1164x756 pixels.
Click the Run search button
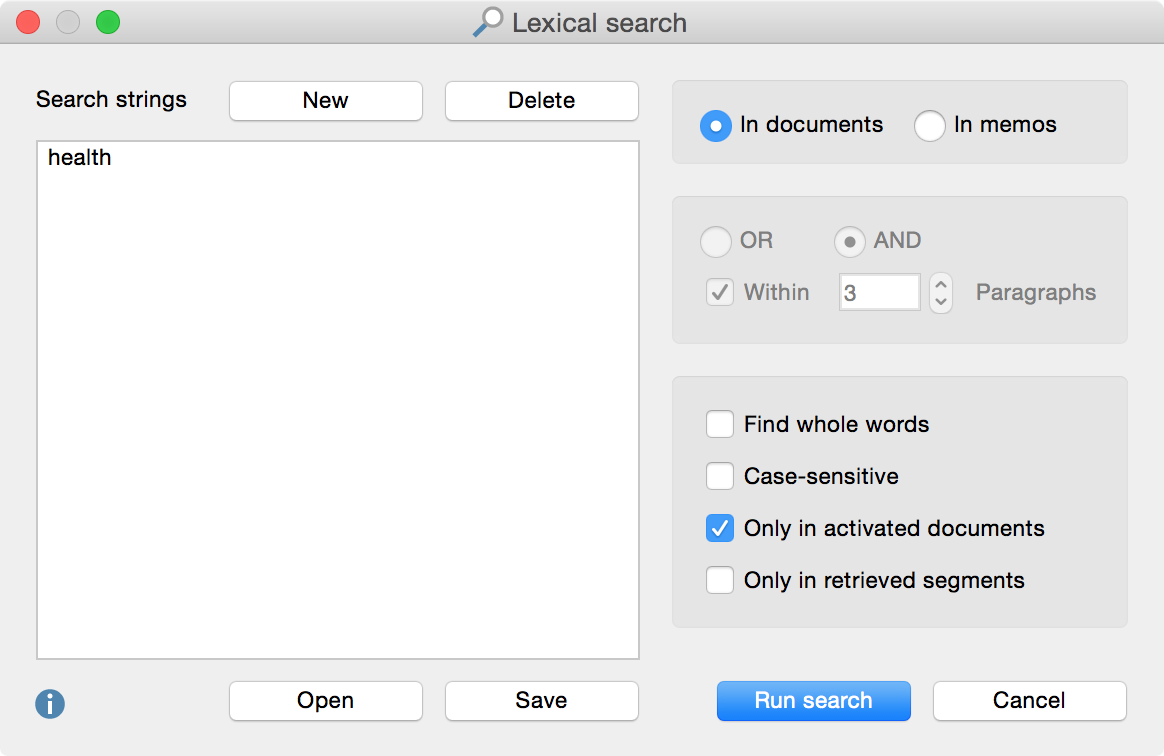tap(813, 701)
